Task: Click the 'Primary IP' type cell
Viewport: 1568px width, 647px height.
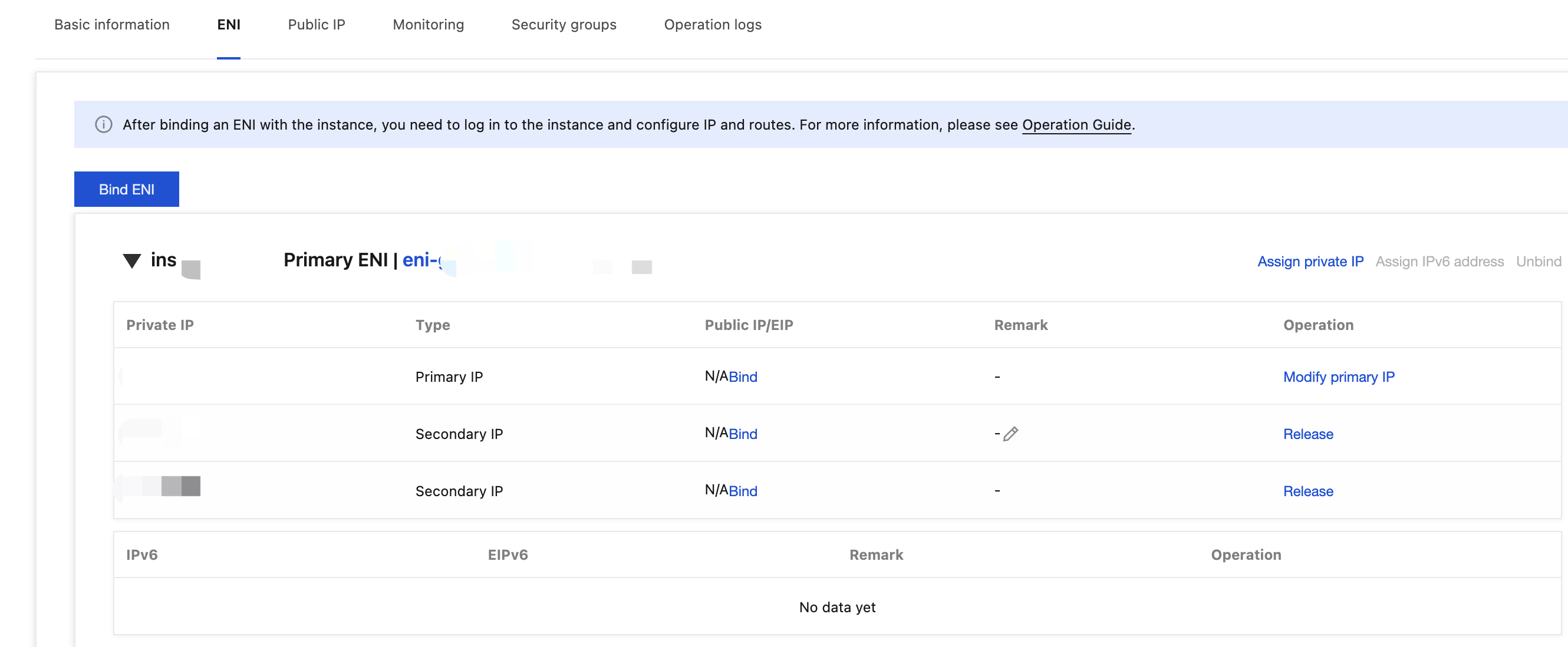Action: coord(449,377)
